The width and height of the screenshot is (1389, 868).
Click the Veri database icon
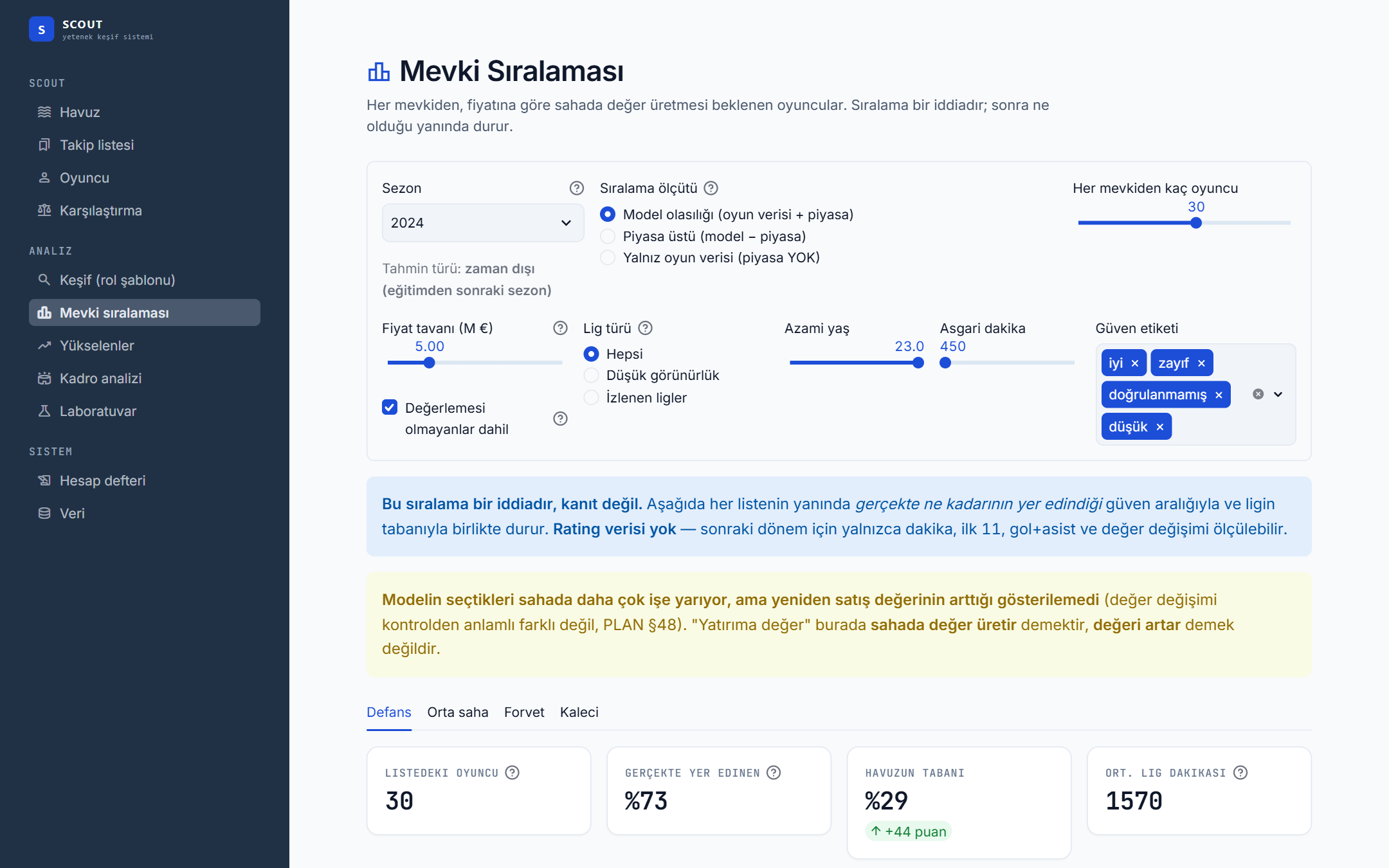[x=44, y=513]
